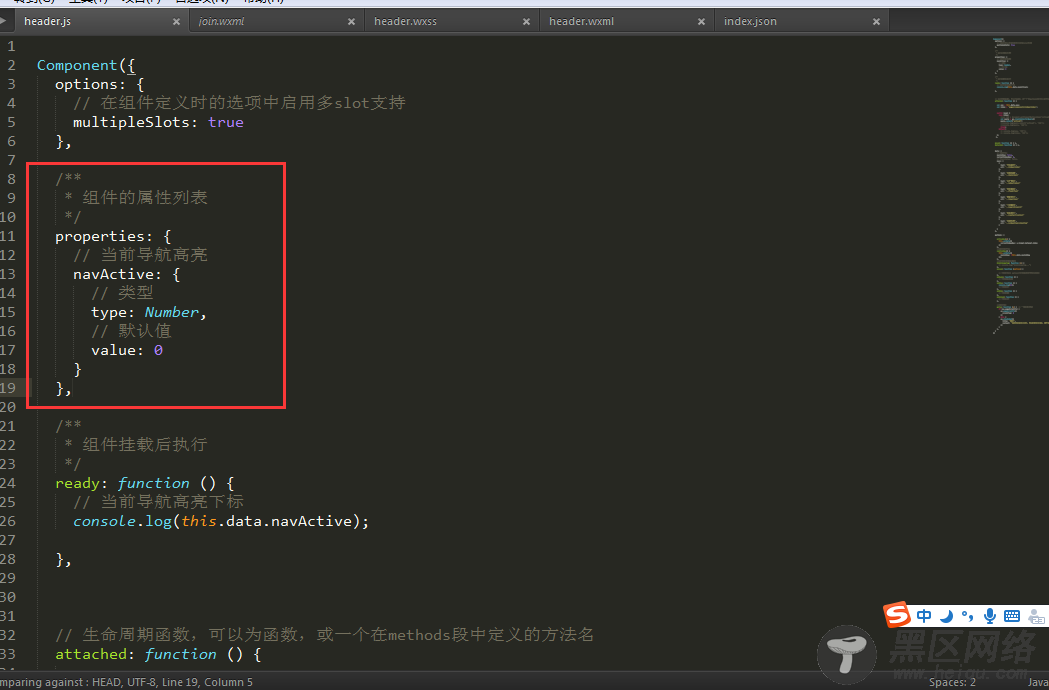Click the microphone voice input icon

click(x=989, y=616)
